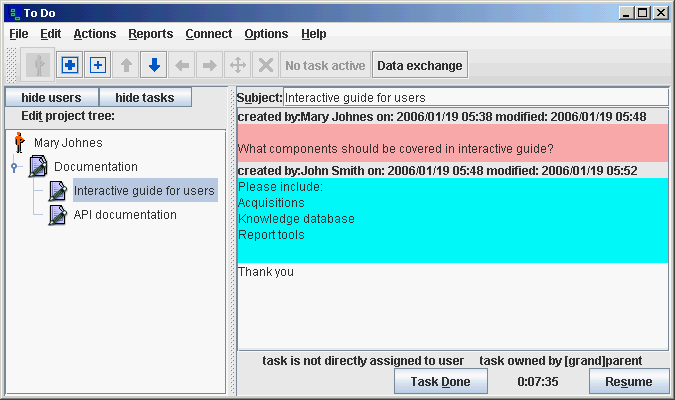Click the add subtask icon with thin plus
The image size is (675, 400).
coord(97,66)
